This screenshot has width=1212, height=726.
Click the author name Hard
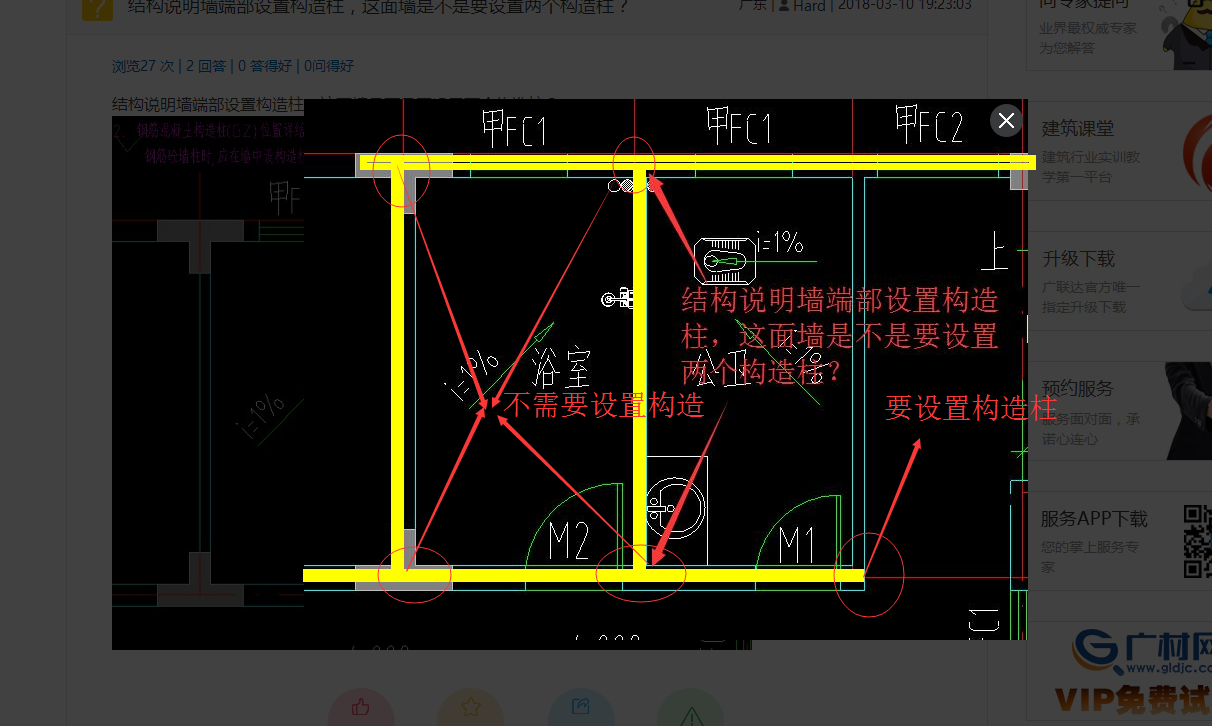coord(810,6)
